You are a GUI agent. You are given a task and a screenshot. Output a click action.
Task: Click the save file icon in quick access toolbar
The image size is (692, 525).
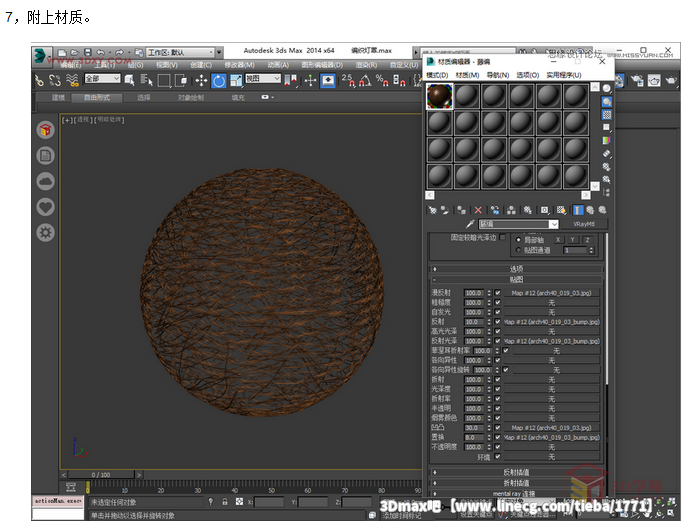tap(88, 52)
